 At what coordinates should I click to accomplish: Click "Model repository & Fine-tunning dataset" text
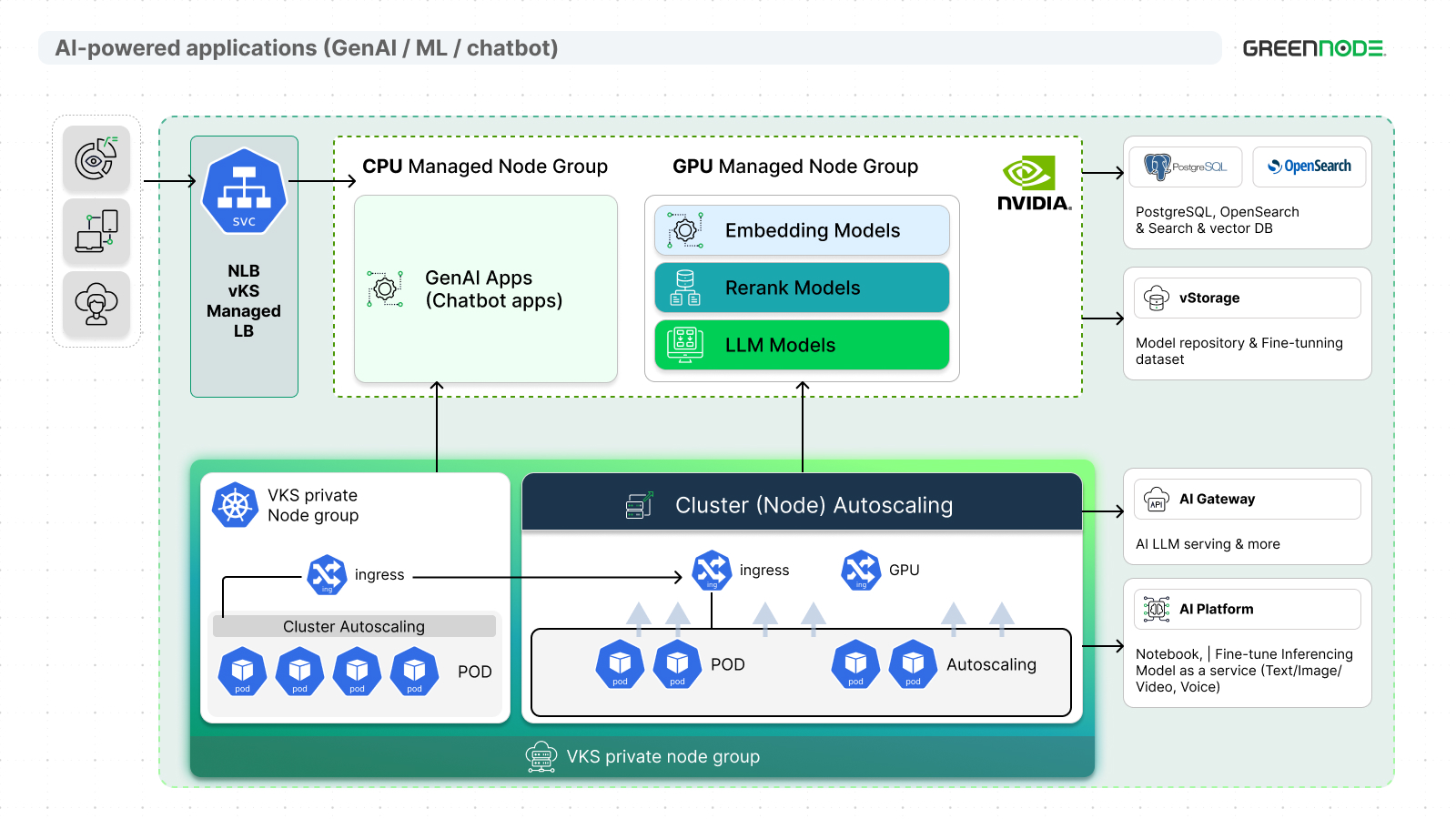click(x=1239, y=351)
